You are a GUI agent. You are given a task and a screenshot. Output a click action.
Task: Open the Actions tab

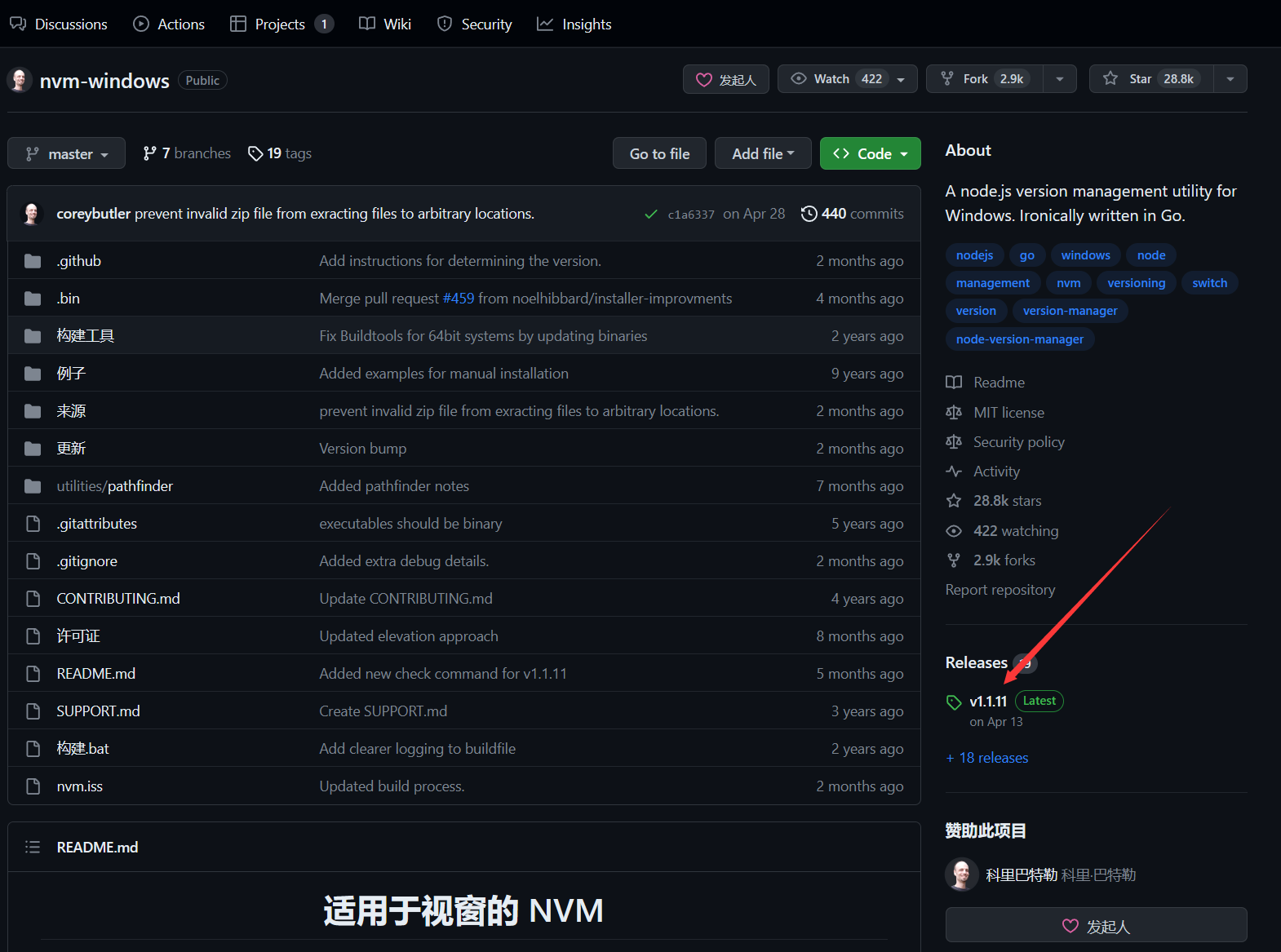169,24
